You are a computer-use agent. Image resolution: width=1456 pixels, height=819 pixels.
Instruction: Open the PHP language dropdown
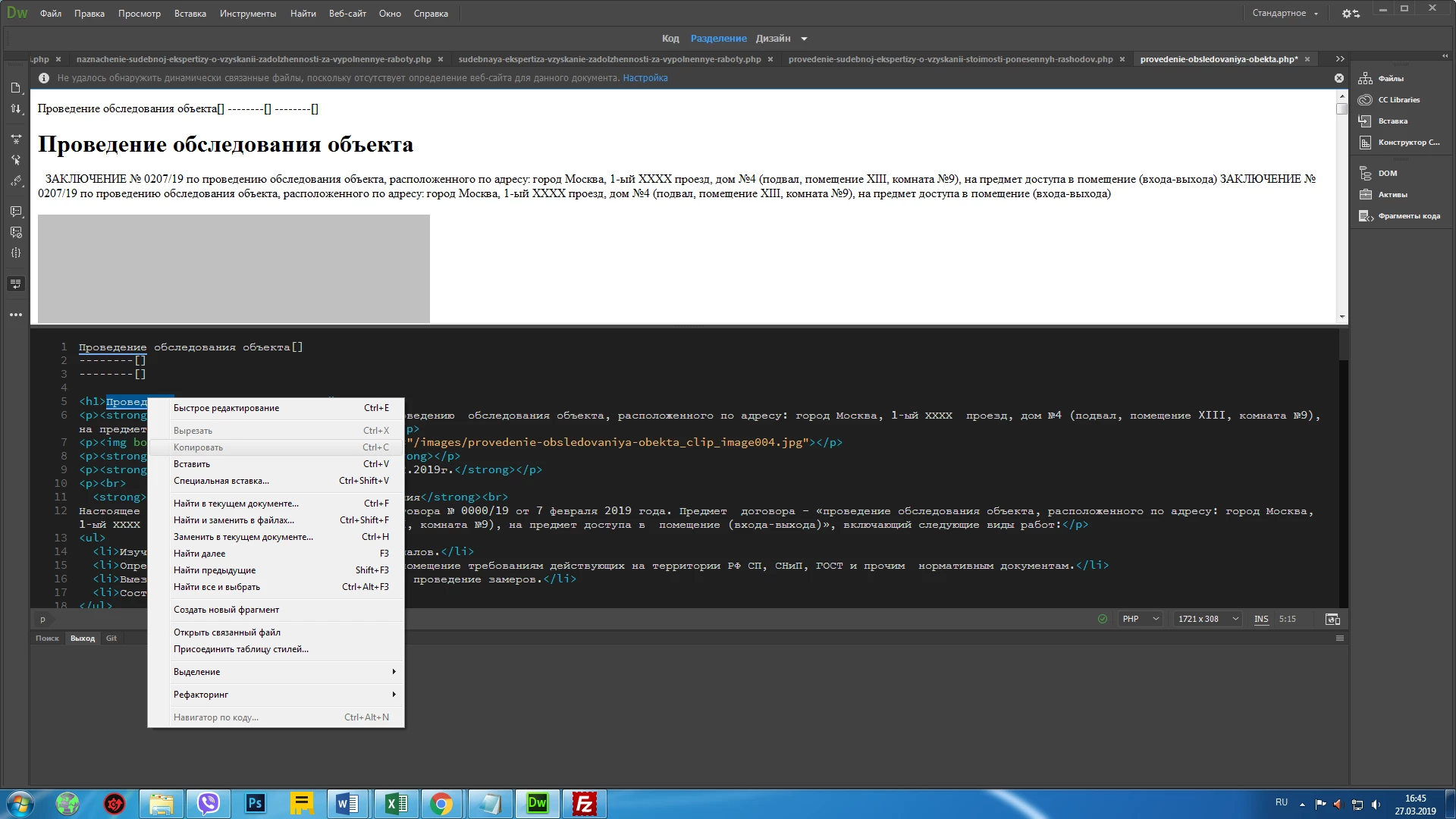pyautogui.click(x=1140, y=620)
